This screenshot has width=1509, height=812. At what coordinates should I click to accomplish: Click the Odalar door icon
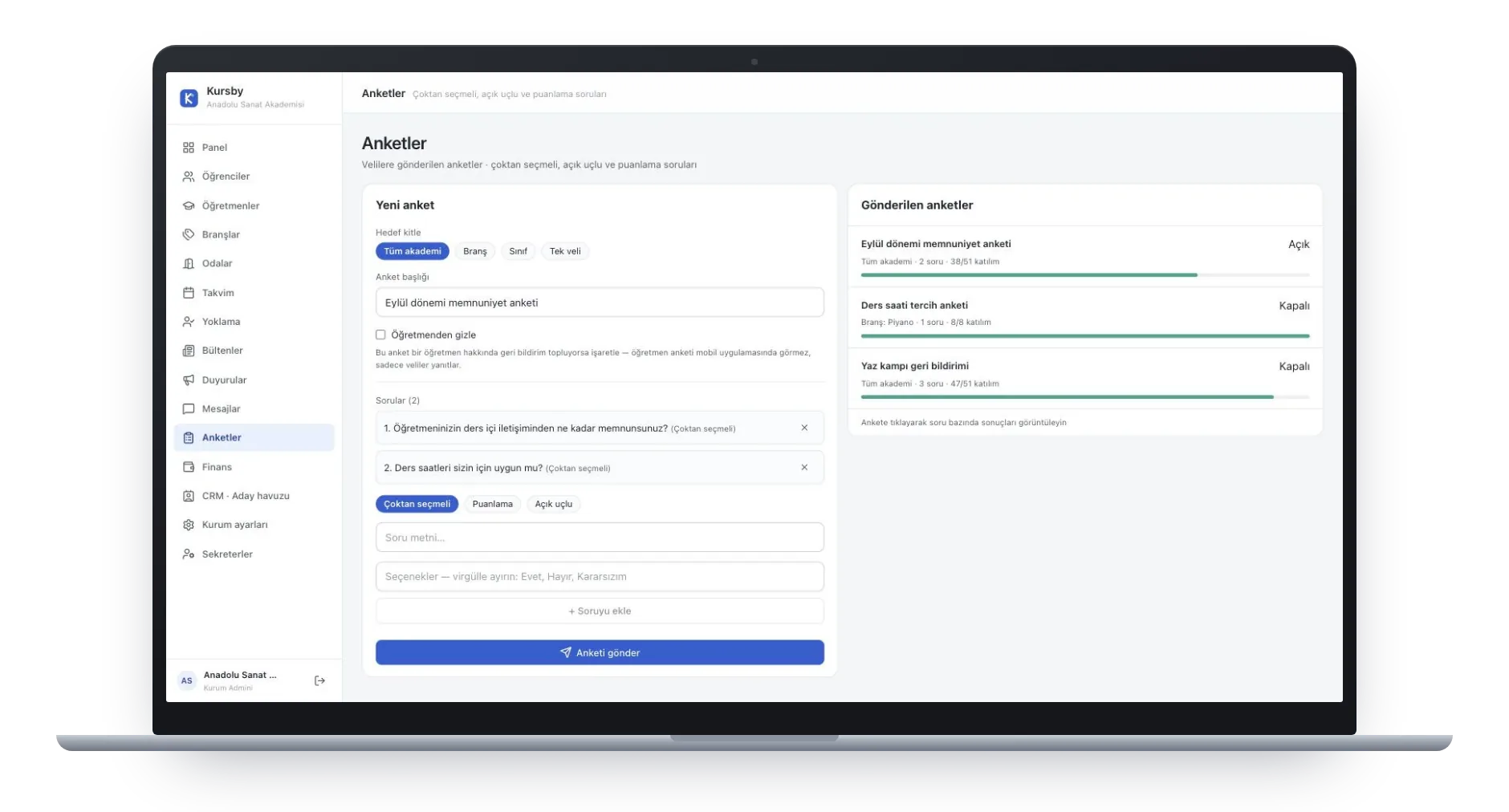(x=189, y=264)
